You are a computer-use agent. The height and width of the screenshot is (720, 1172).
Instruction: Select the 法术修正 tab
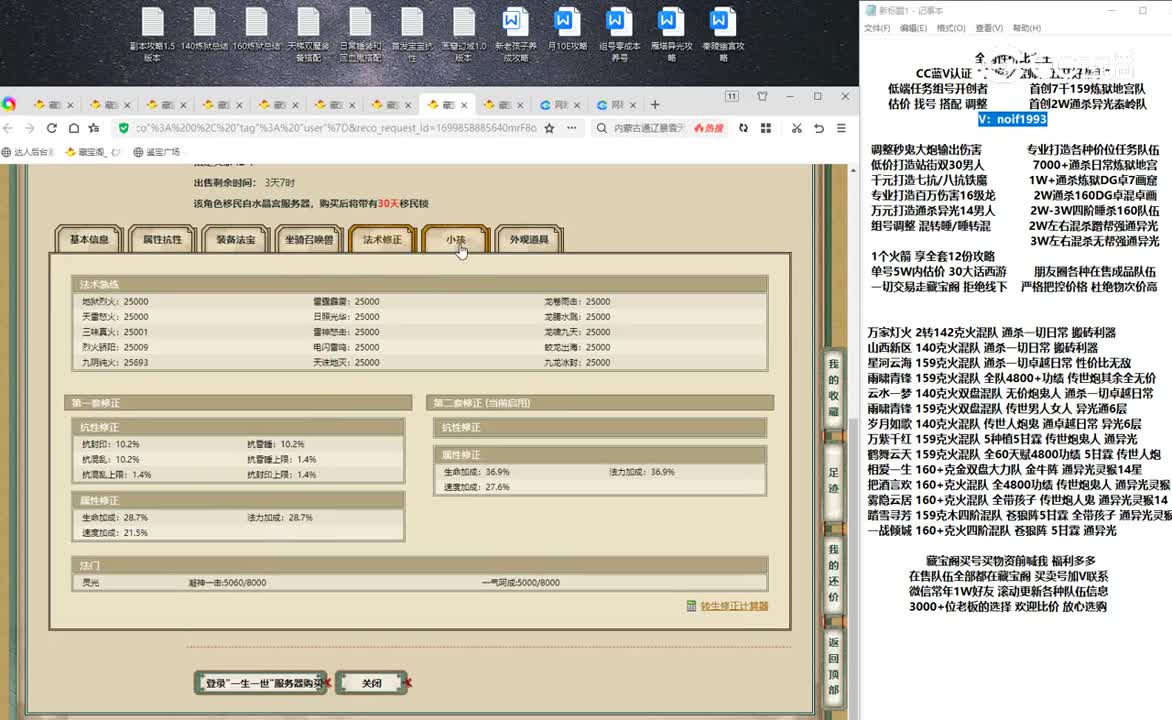pos(382,239)
